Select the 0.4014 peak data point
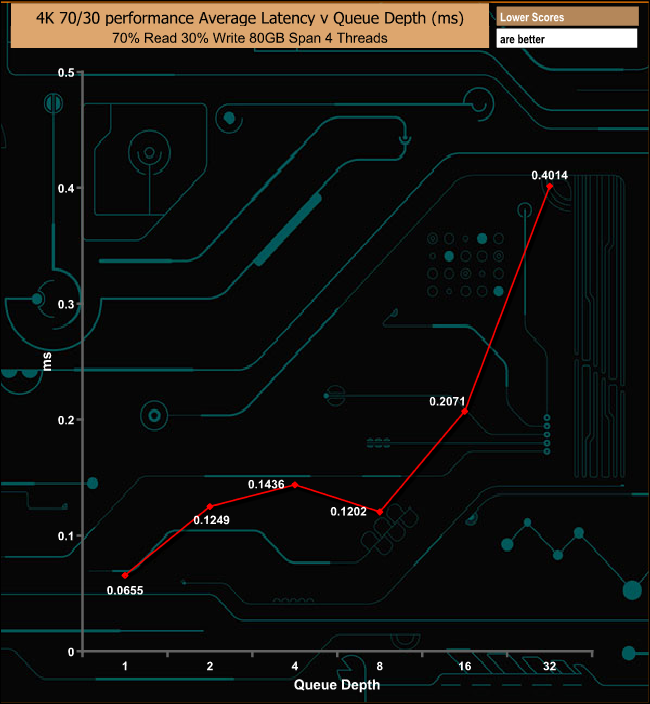Image resolution: width=650 pixels, height=704 pixels. [x=549, y=186]
